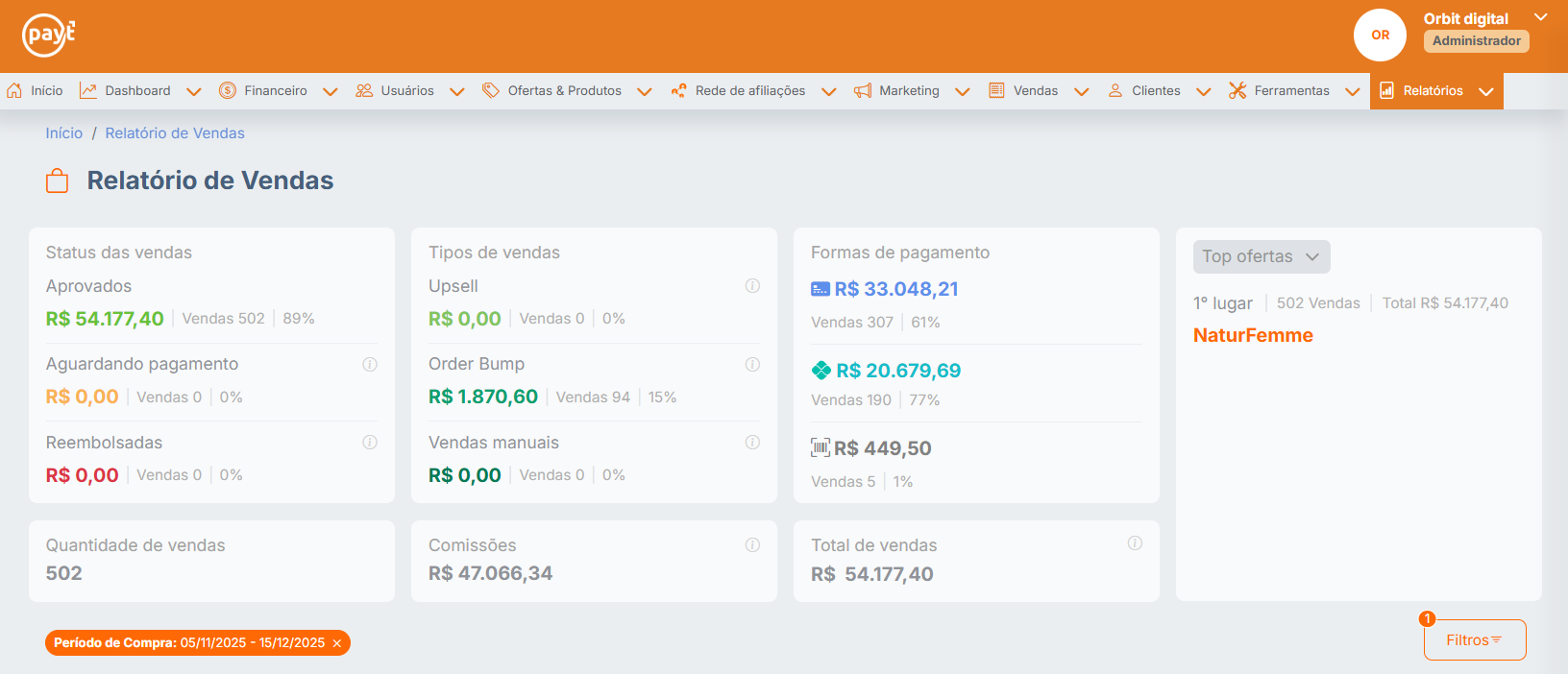Click the Clientes person icon
The image size is (1568, 674).
(1115, 90)
